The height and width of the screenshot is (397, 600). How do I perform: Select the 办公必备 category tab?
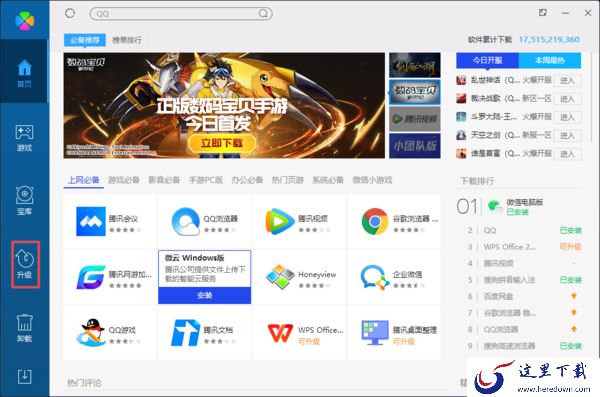tap(247, 180)
